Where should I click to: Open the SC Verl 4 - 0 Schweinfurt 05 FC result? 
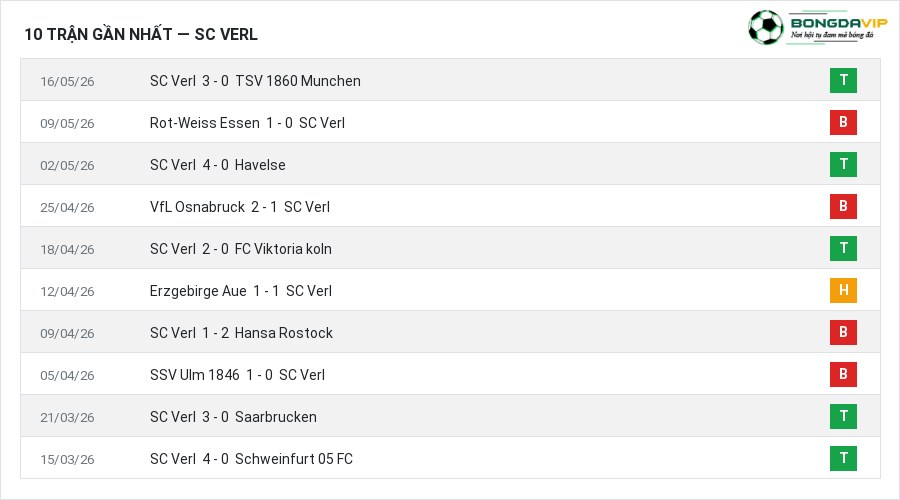251,459
